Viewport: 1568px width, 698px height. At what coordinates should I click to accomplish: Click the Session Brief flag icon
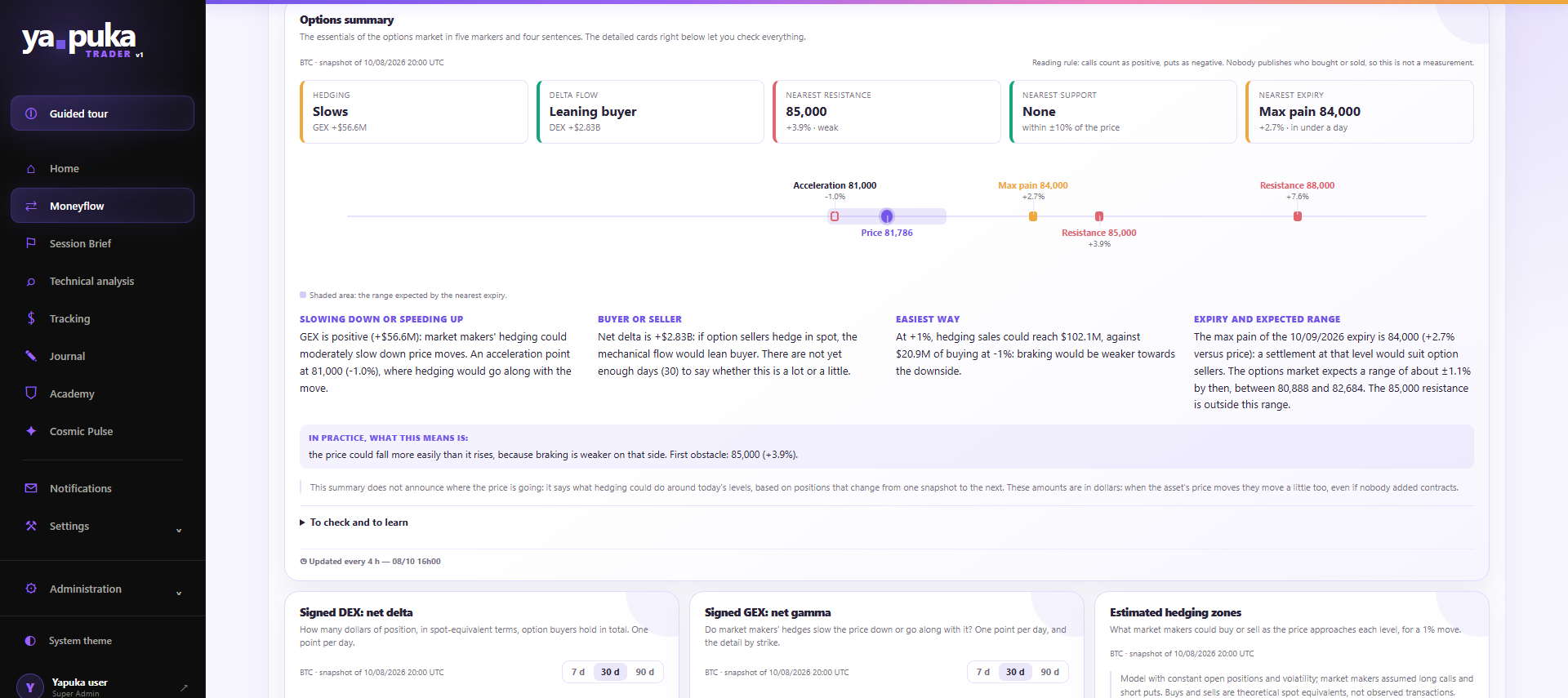[x=31, y=243]
